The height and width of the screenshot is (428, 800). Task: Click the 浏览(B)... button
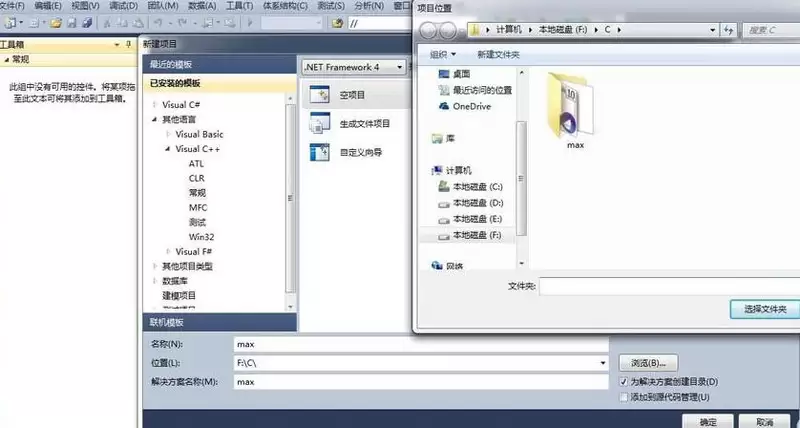(x=649, y=362)
